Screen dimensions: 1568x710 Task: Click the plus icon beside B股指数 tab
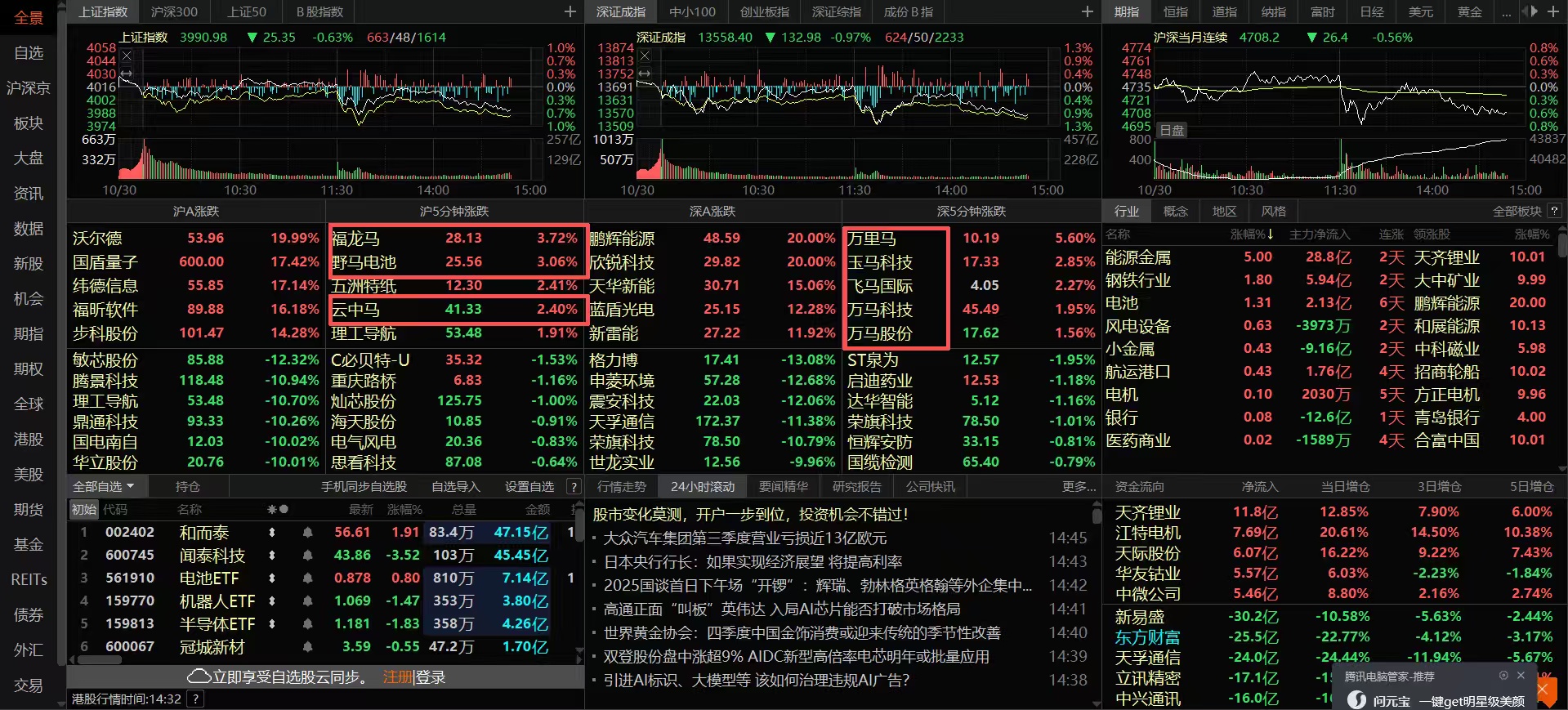tap(570, 11)
